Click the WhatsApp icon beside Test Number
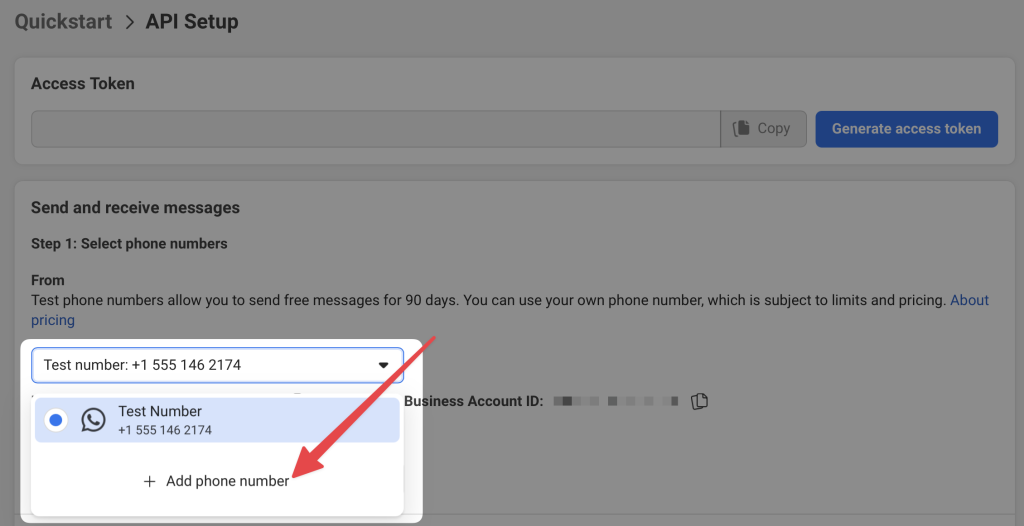The width and height of the screenshot is (1024, 526). [93, 420]
